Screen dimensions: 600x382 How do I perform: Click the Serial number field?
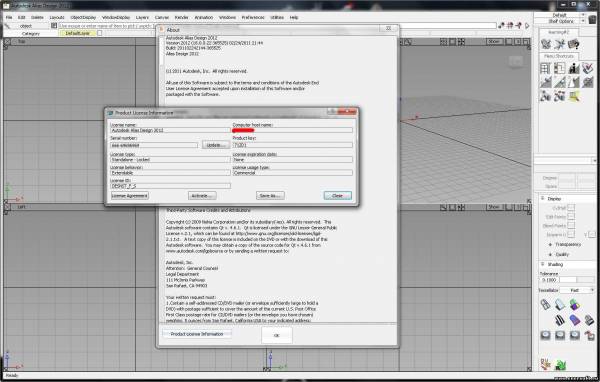coord(154,145)
